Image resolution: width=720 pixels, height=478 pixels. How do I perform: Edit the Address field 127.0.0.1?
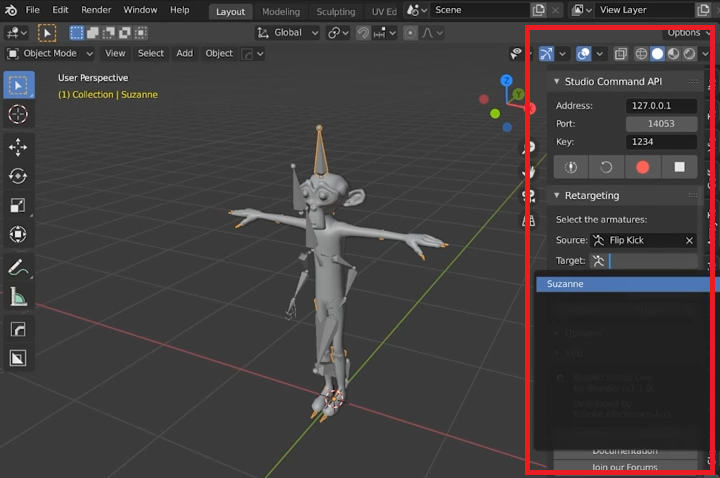point(661,106)
